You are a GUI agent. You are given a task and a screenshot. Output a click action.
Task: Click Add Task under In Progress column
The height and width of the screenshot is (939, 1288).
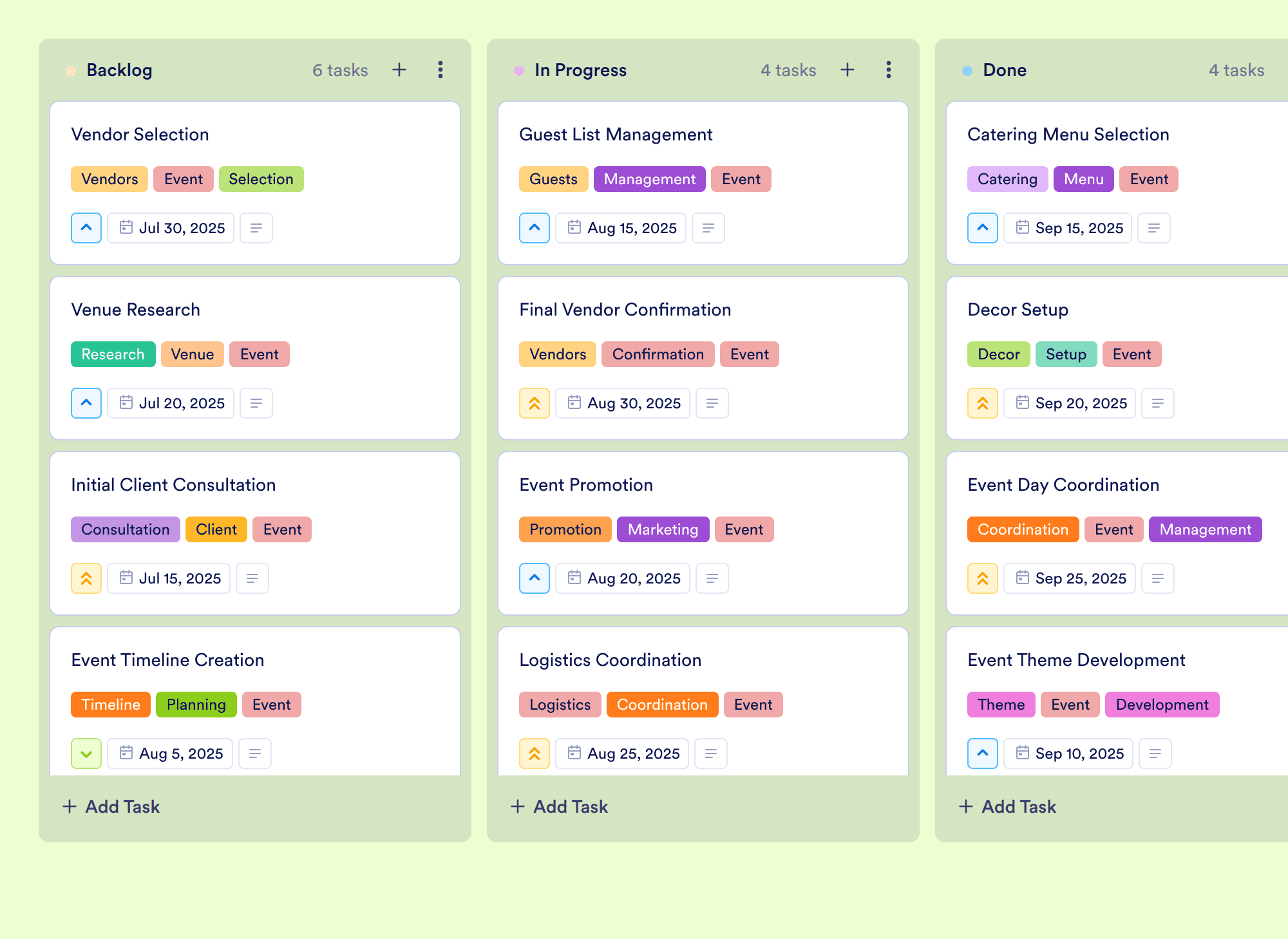[x=559, y=806]
